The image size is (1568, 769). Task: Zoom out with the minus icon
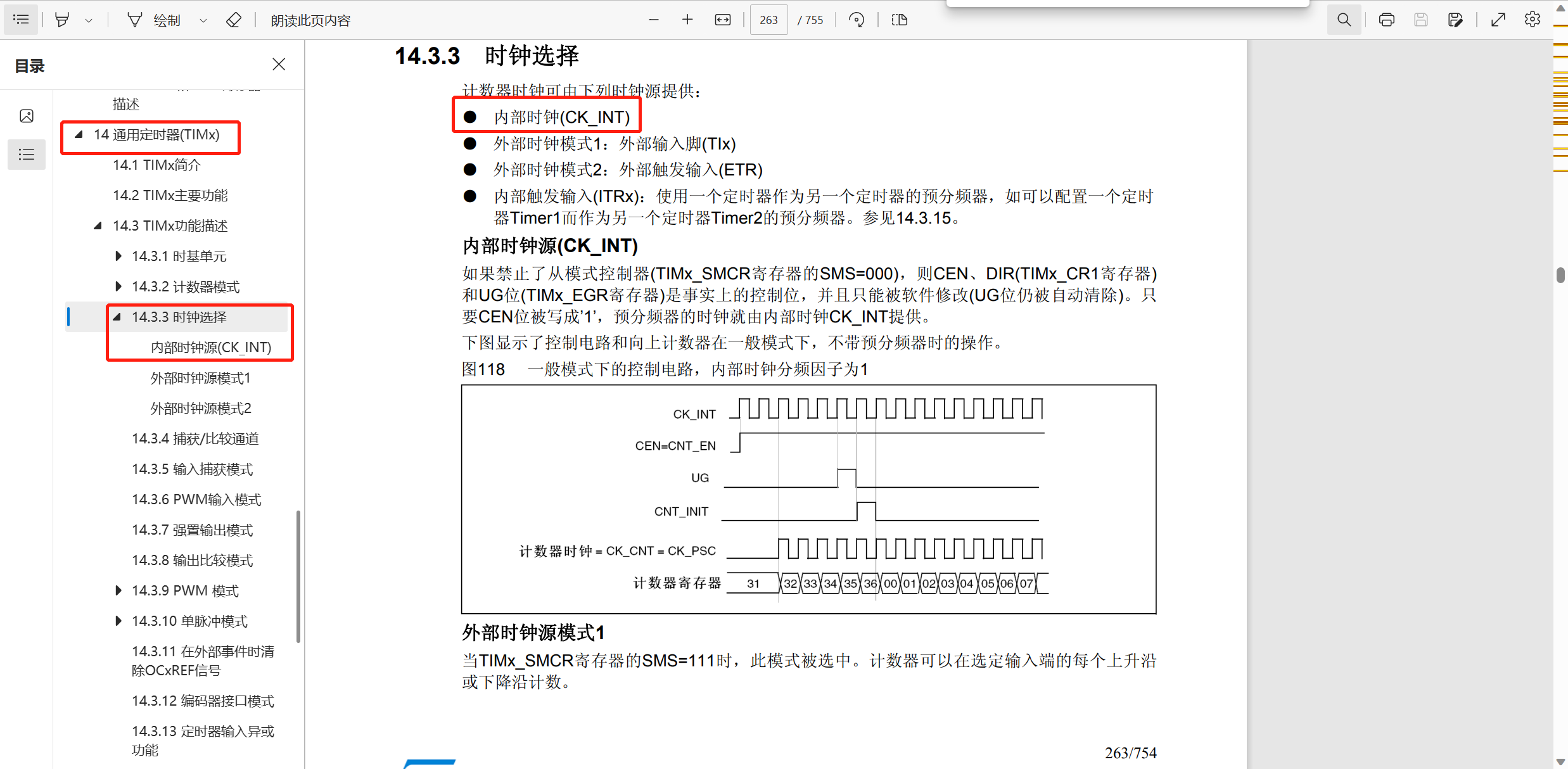[654, 20]
